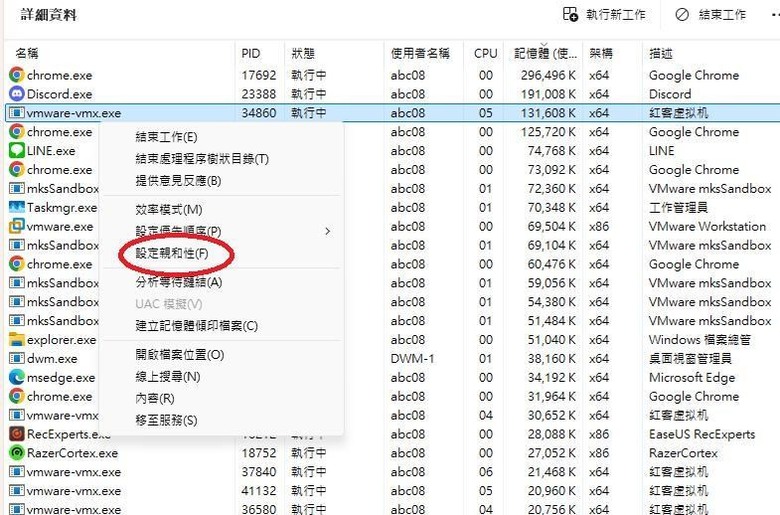Click the 執行新工作 button label
This screenshot has height=515, width=780.
point(615,15)
